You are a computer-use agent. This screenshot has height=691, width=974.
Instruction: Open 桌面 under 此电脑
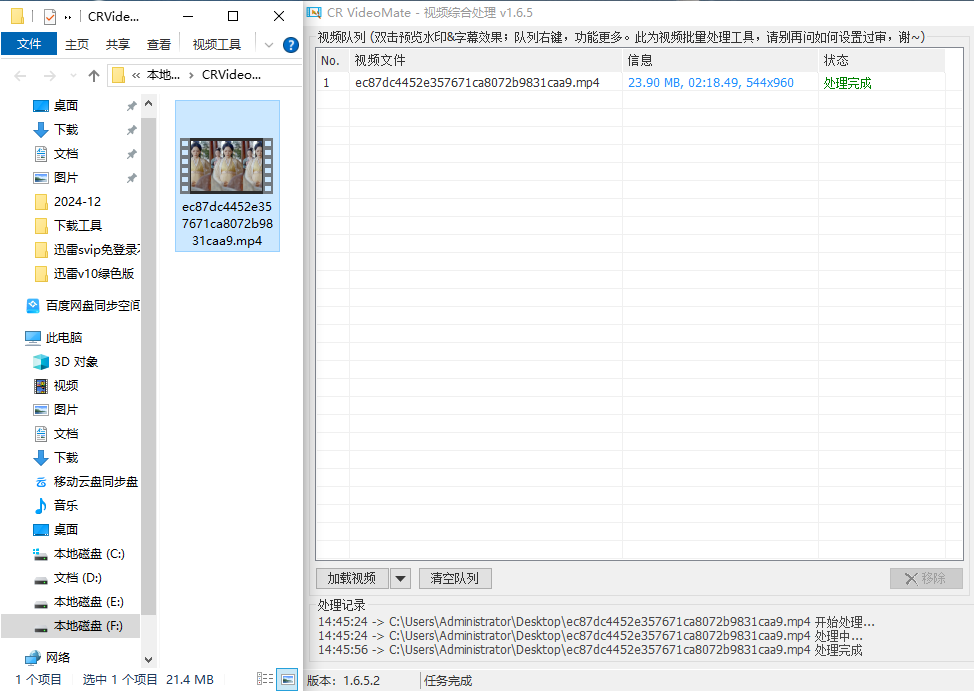click(66, 529)
